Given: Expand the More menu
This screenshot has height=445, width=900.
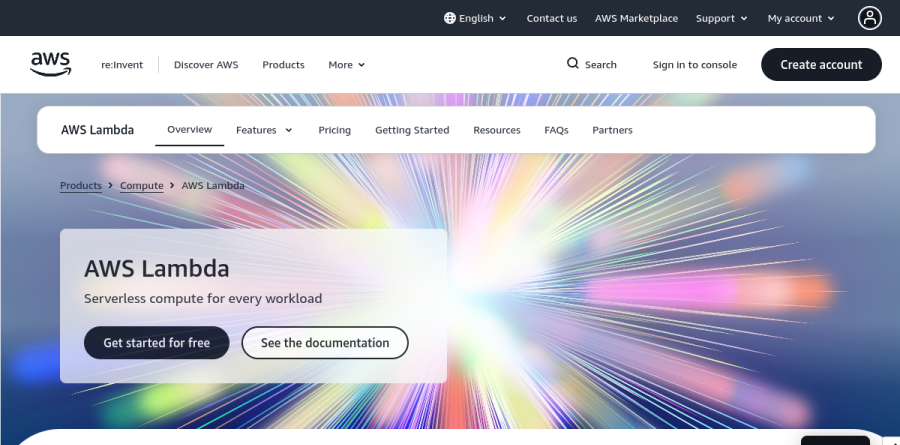Looking at the screenshot, I should 347,65.
